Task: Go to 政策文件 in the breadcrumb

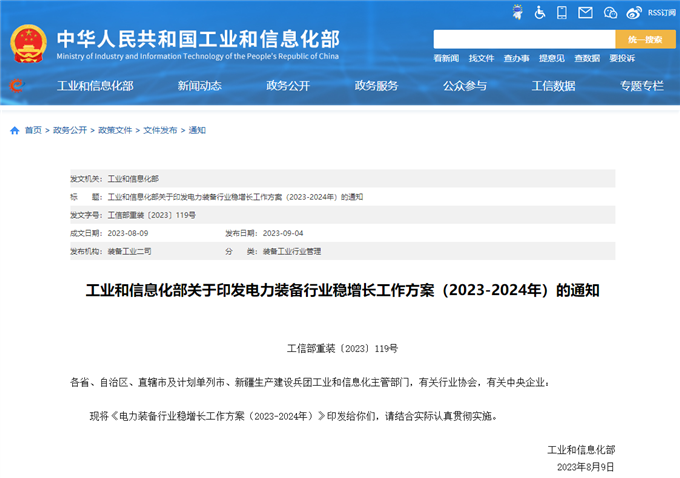Action: (115, 130)
